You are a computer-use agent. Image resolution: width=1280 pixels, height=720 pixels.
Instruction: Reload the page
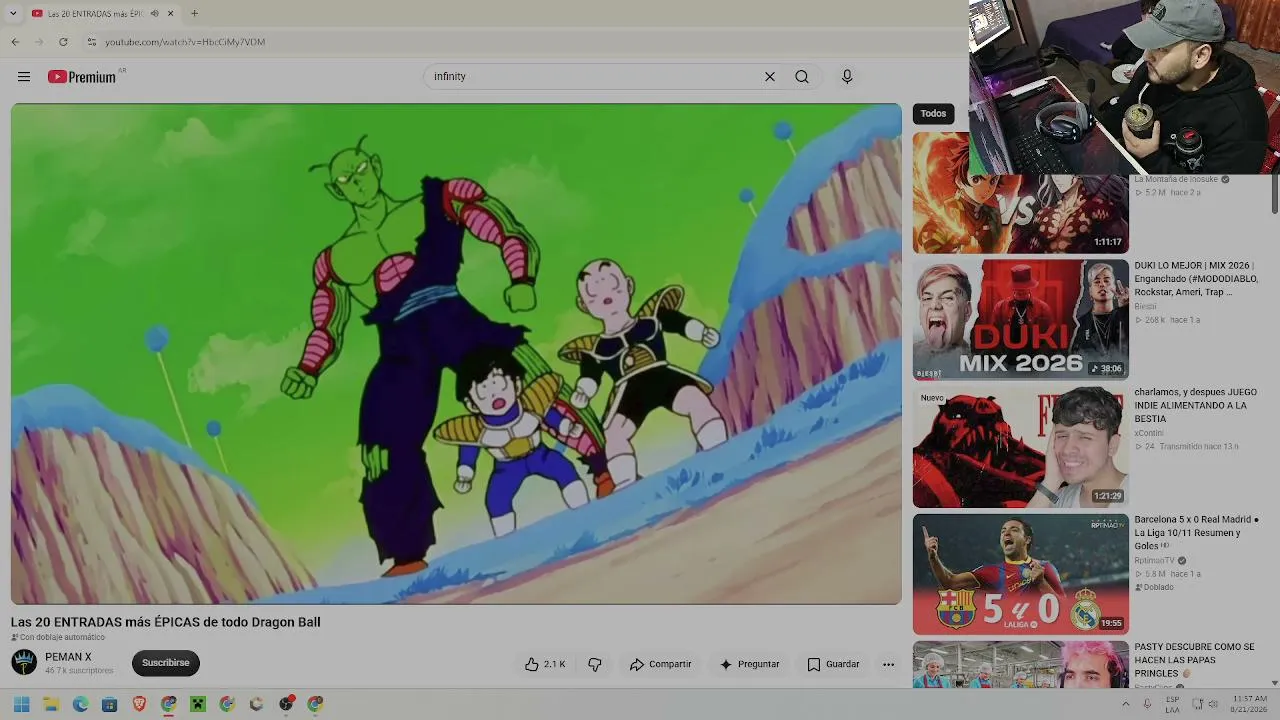[63, 42]
